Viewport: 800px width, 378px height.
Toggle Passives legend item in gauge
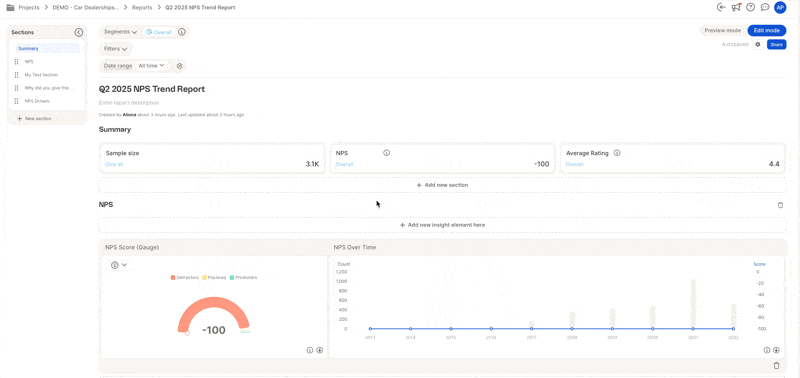pyautogui.click(x=214, y=278)
